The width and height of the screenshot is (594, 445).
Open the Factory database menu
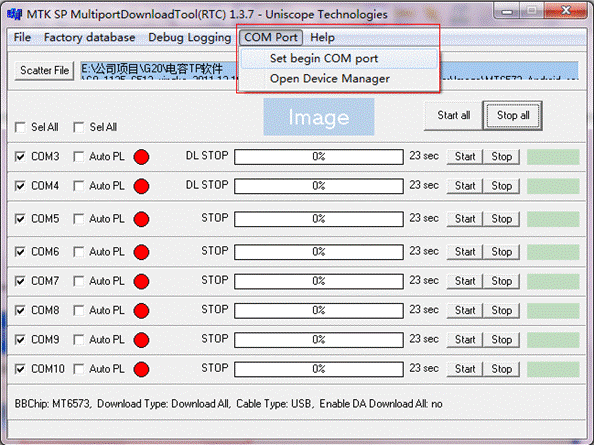coord(89,37)
